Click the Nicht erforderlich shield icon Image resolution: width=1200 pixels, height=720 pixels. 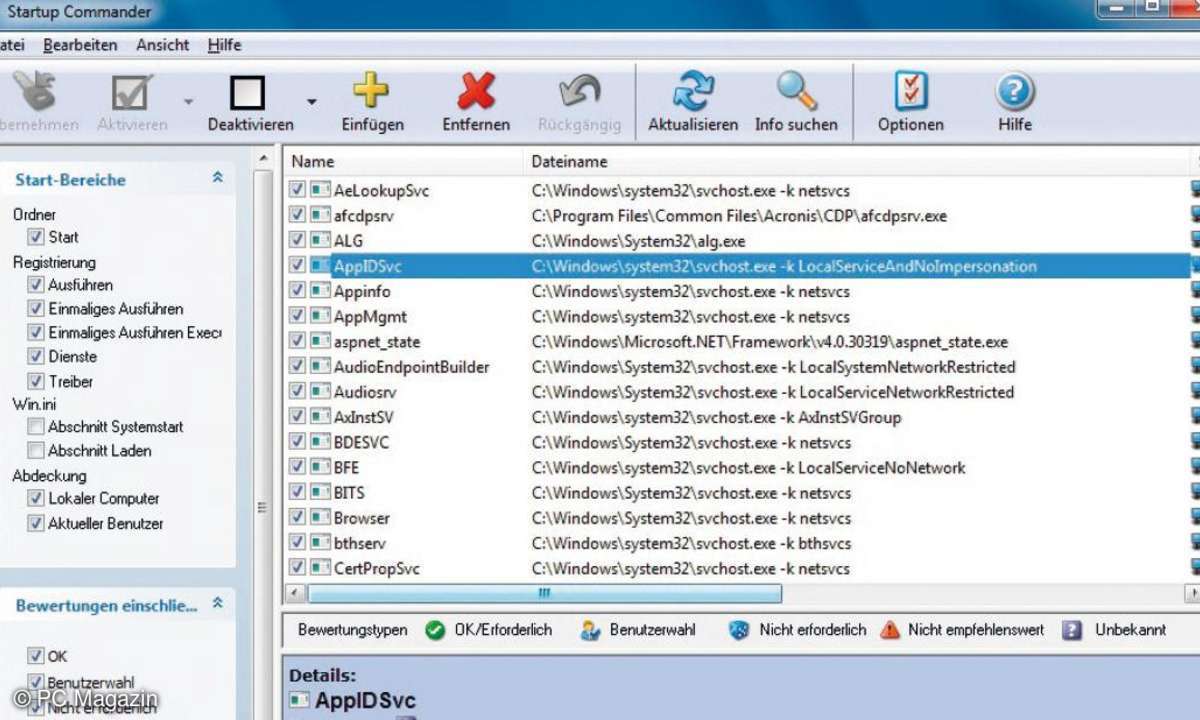[x=738, y=630]
